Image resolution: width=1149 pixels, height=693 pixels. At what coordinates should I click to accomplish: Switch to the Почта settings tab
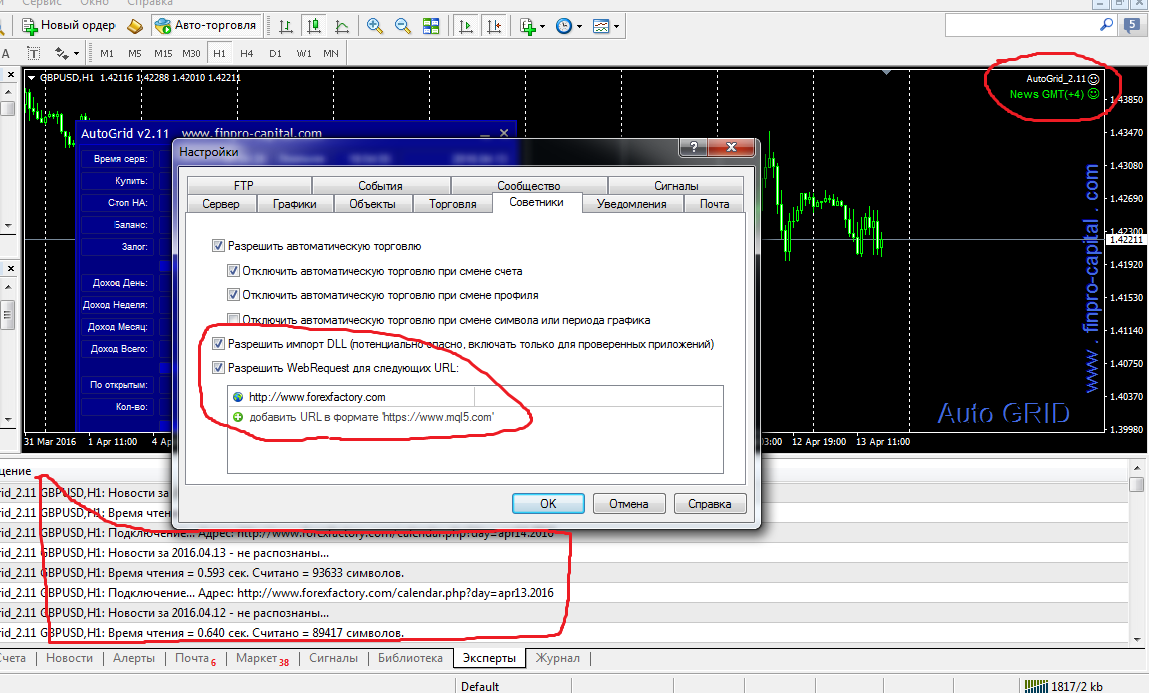(714, 204)
